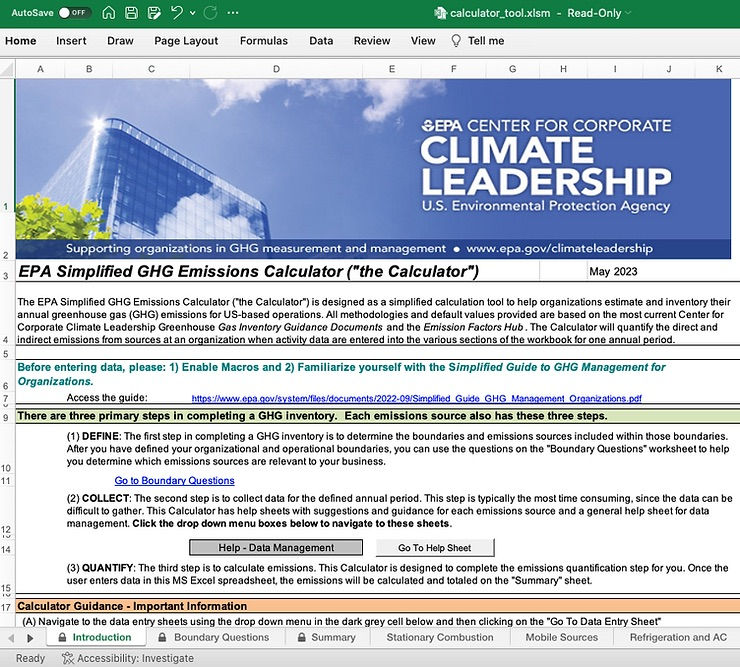The height and width of the screenshot is (667, 740).
Task: Click the May 2023 date cell
Action: tap(613, 271)
